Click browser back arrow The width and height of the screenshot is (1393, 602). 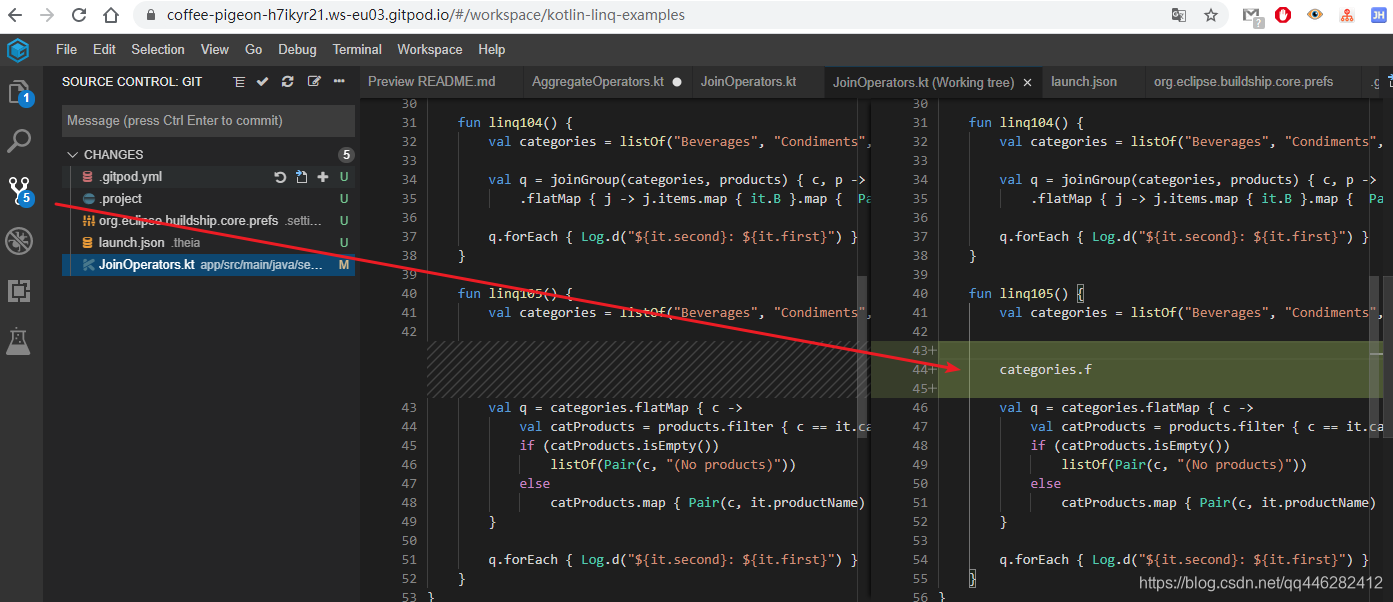[15, 15]
